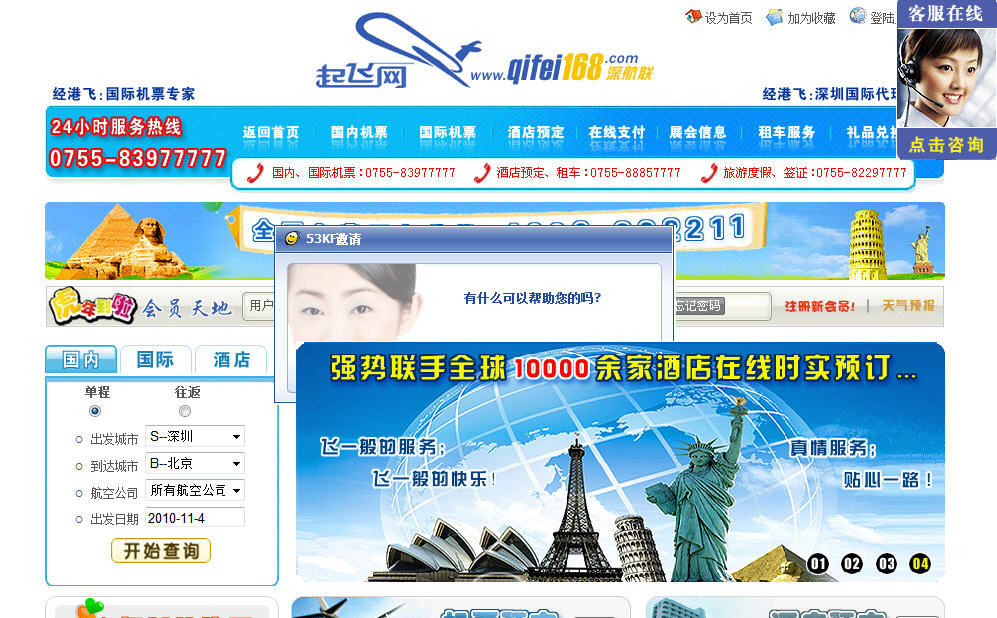Open the 出发城市 departure city dropdown
This screenshot has width=997, height=618.
click(x=236, y=437)
